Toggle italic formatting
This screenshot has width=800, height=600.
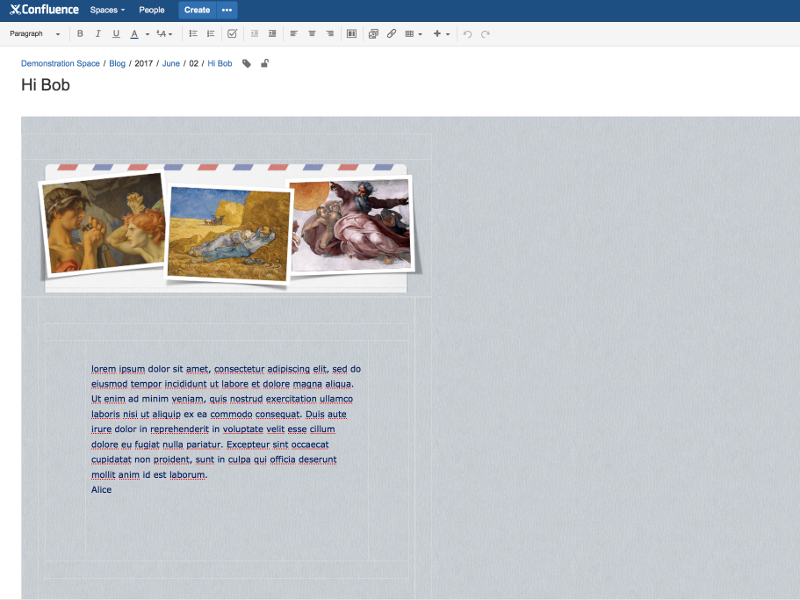98,34
